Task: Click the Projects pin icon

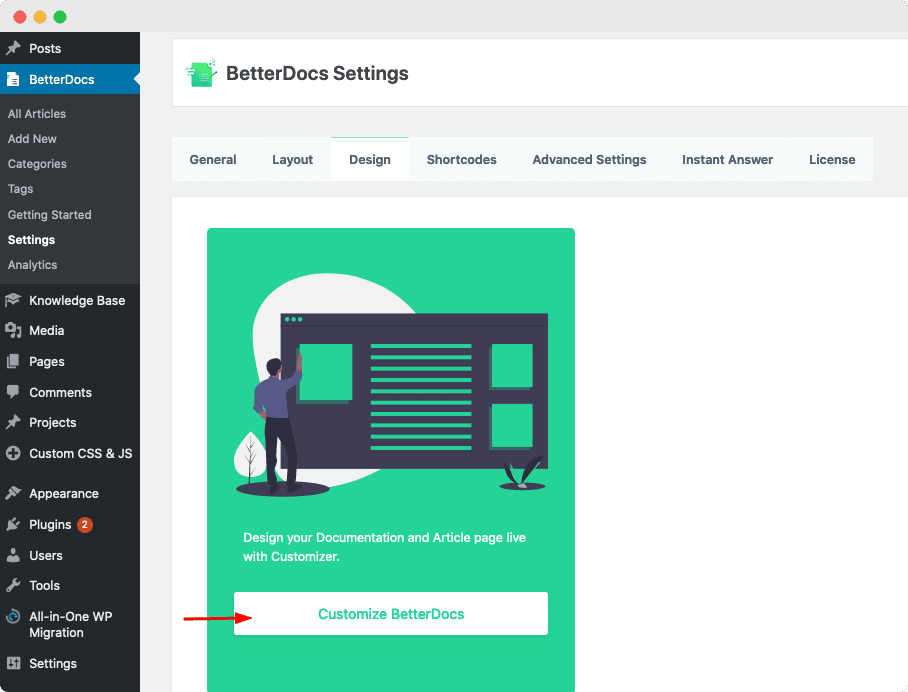Action: [13, 422]
